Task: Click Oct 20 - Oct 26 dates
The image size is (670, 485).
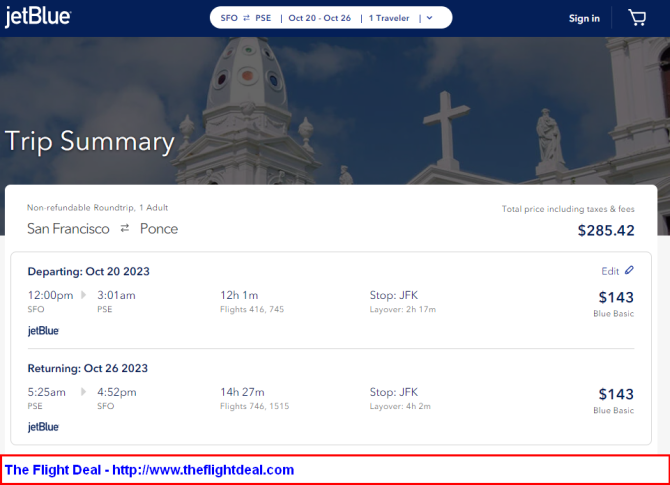Action: point(320,18)
